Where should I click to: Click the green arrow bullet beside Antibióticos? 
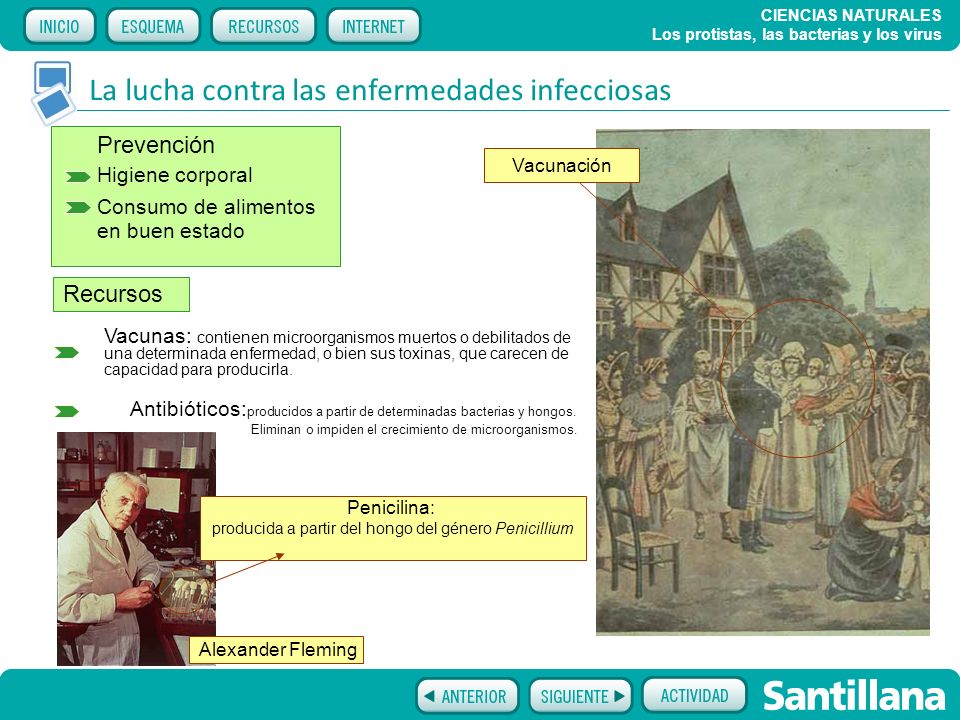coord(67,411)
